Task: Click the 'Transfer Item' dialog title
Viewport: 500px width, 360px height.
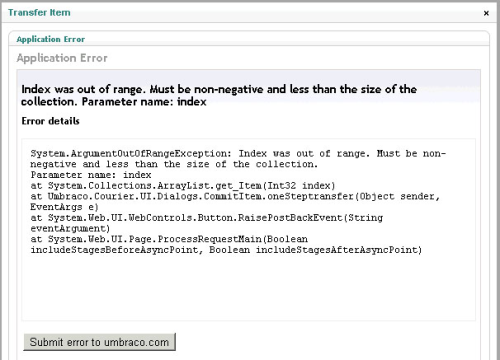Action: [x=39, y=13]
